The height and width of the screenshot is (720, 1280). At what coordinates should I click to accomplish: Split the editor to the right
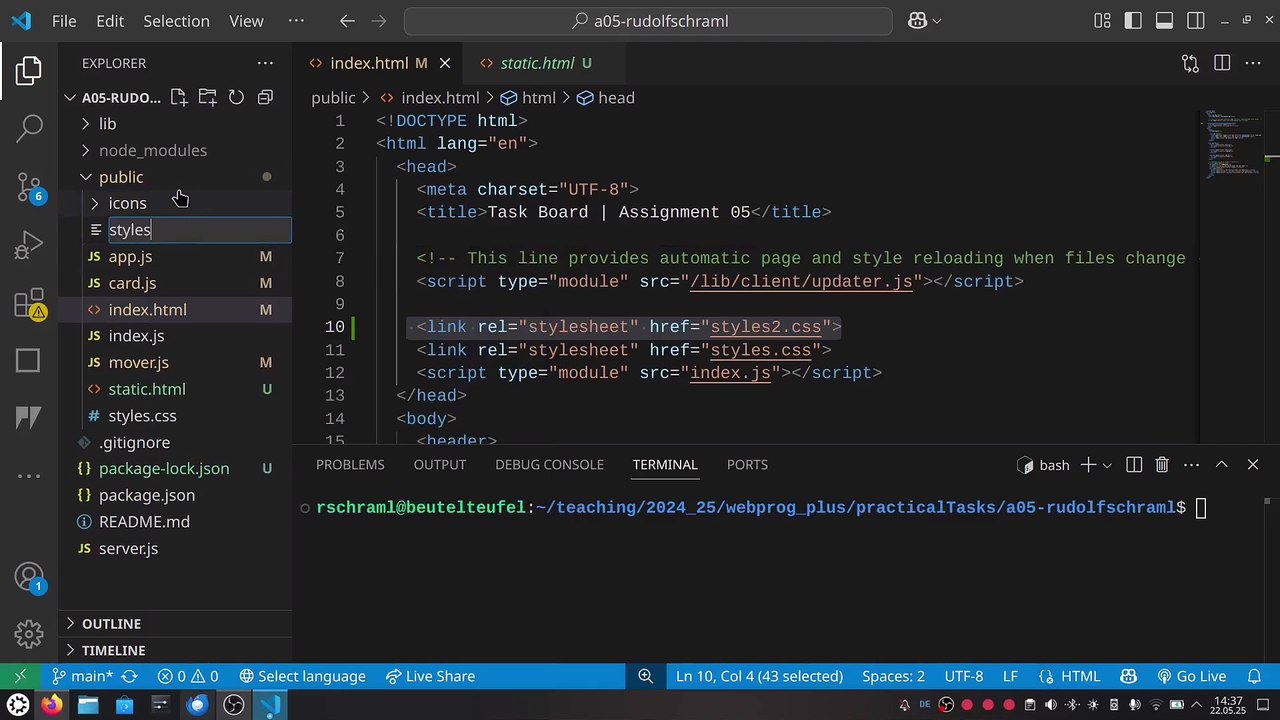[1222, 63]
